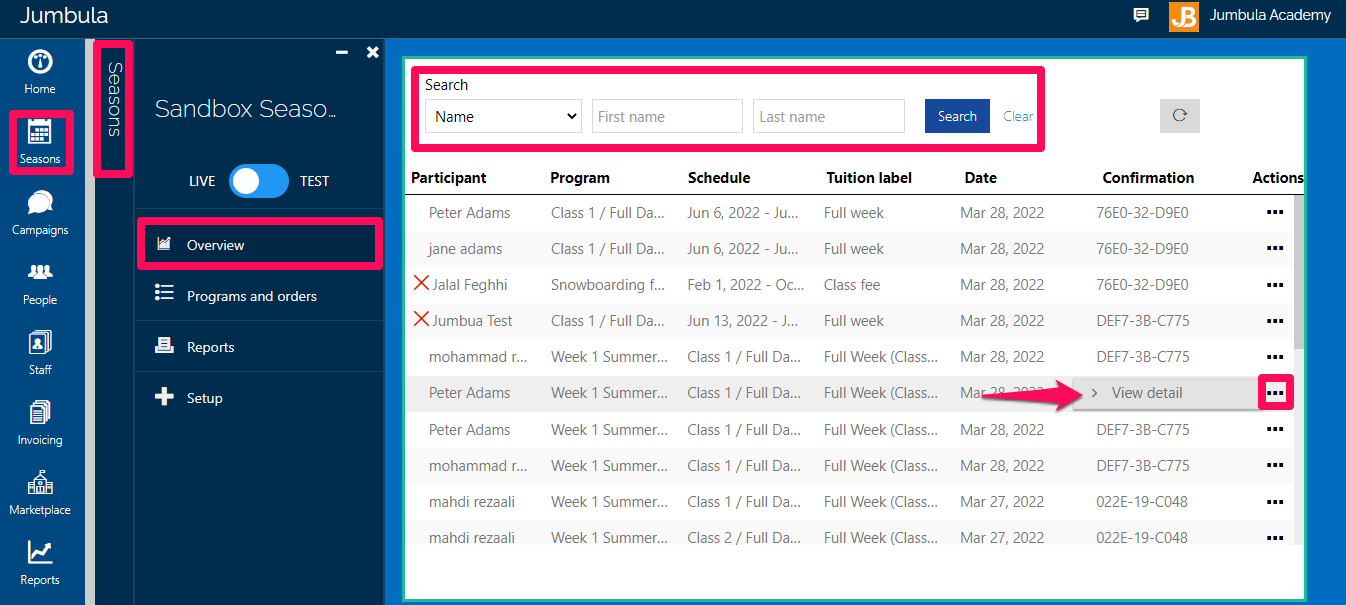Click the Tuition label column header
This screenshot has height=605, width=1346.
(869, 178)
